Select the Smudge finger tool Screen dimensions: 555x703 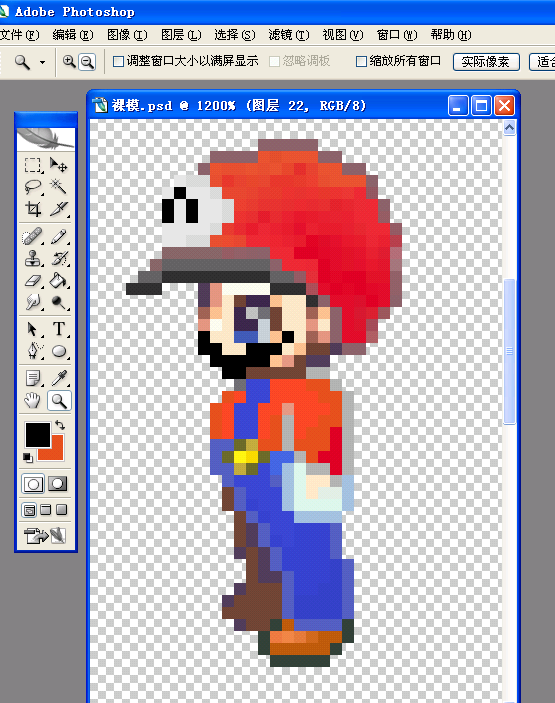(33, 302)
